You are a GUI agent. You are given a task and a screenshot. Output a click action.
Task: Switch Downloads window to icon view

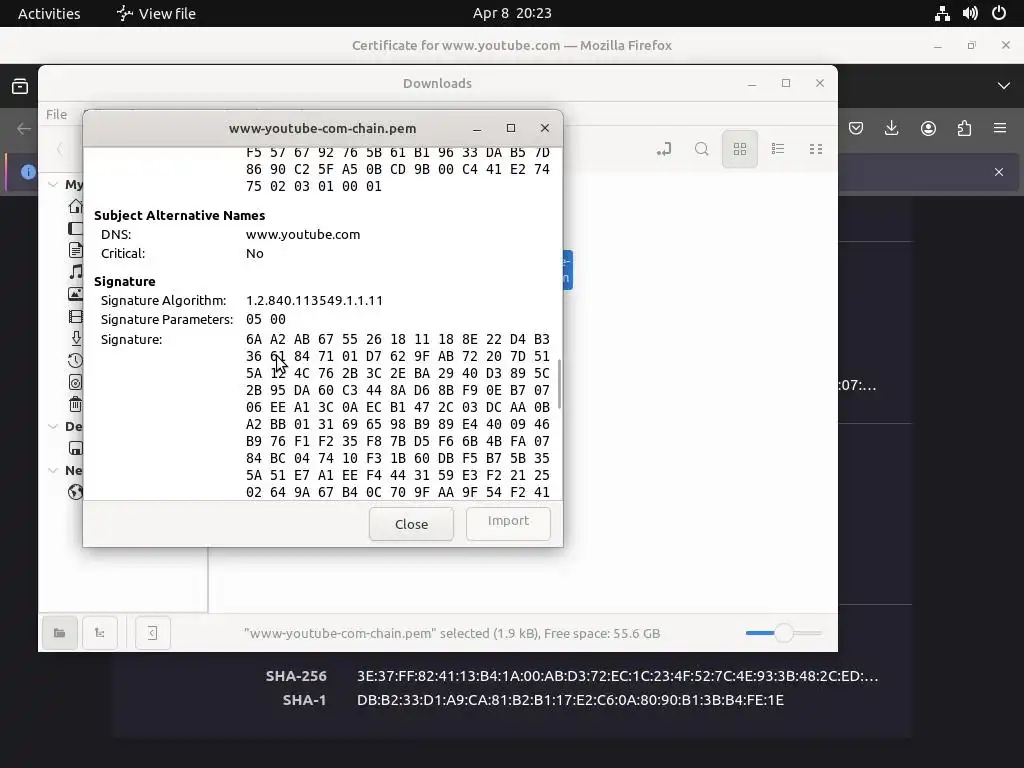pos(740,150)
